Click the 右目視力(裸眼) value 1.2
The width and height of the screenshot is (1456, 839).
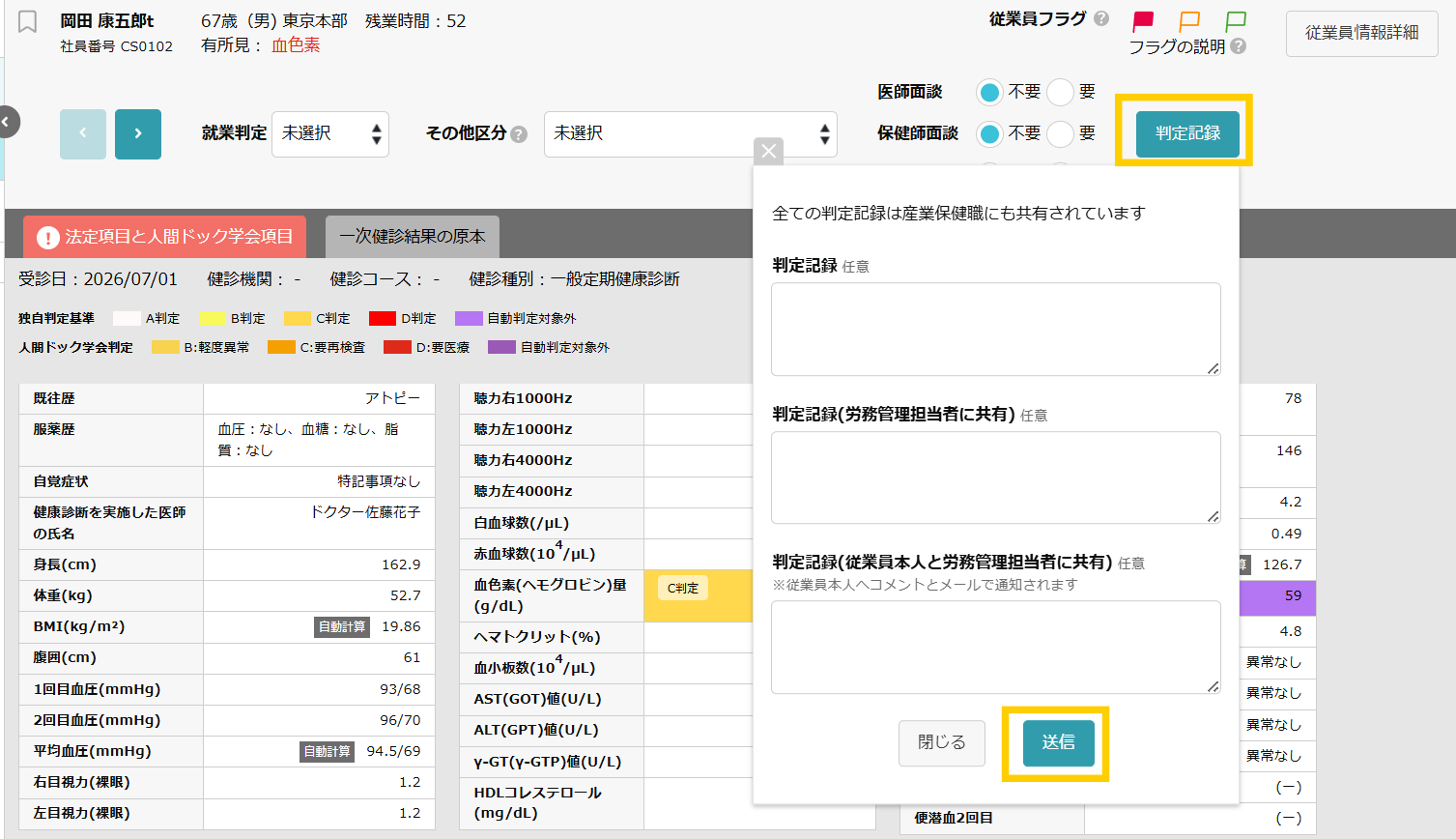pos(410,782)
